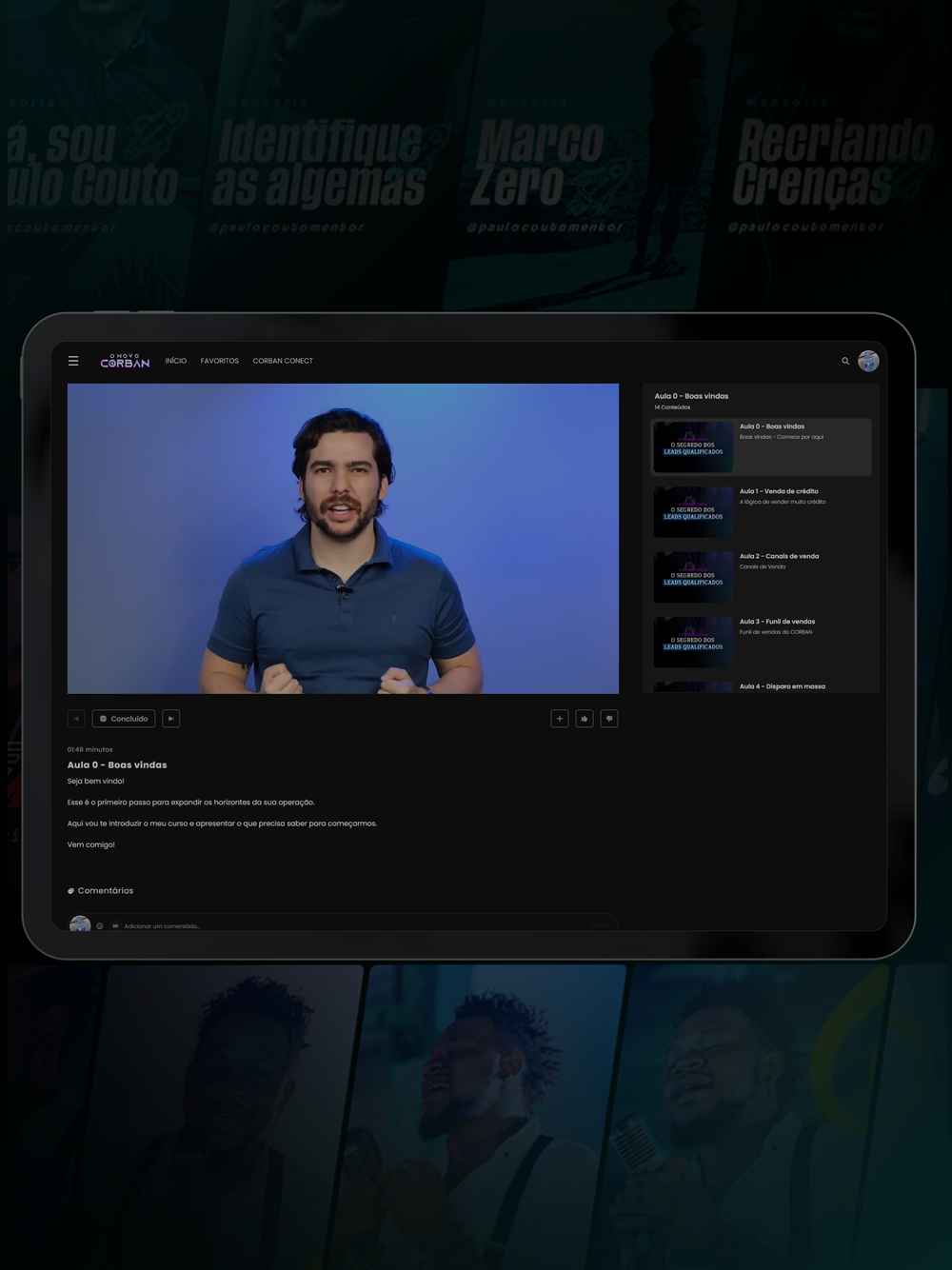Click 'Aula 1 - Venda de crédito' title

coord(779,491)
